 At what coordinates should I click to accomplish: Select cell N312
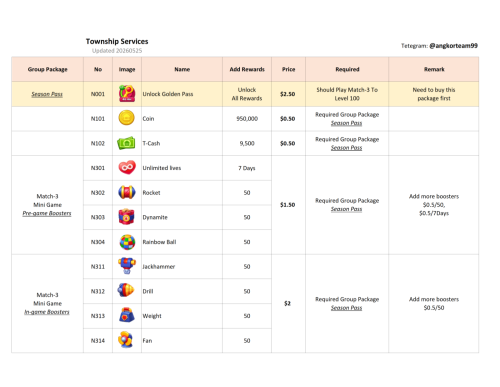(x=98, y=291)
